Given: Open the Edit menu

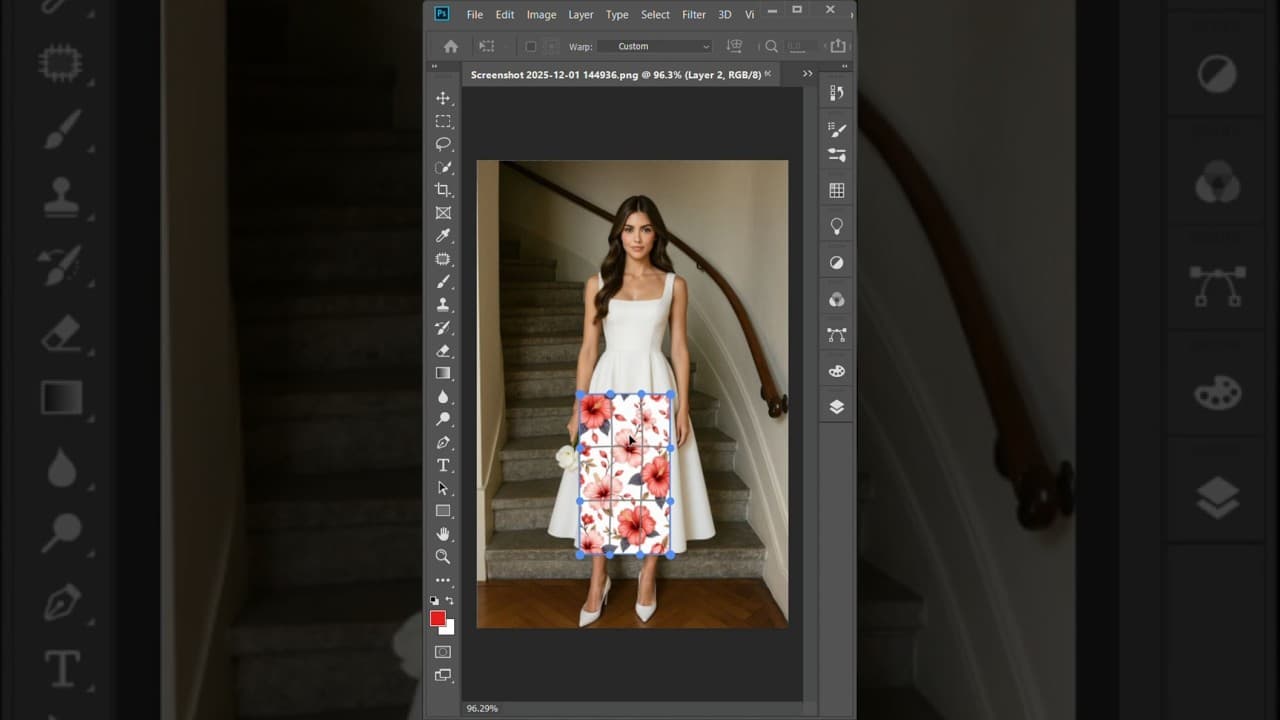Looking at the screenshot, I should click(x=505, y=15).
